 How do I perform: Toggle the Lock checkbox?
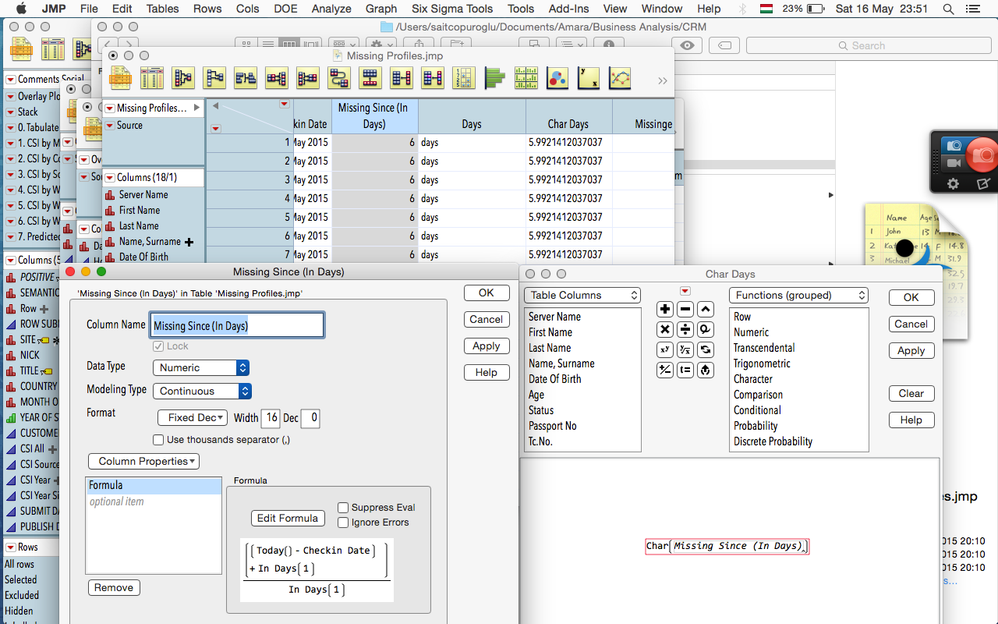click(158, 346)
